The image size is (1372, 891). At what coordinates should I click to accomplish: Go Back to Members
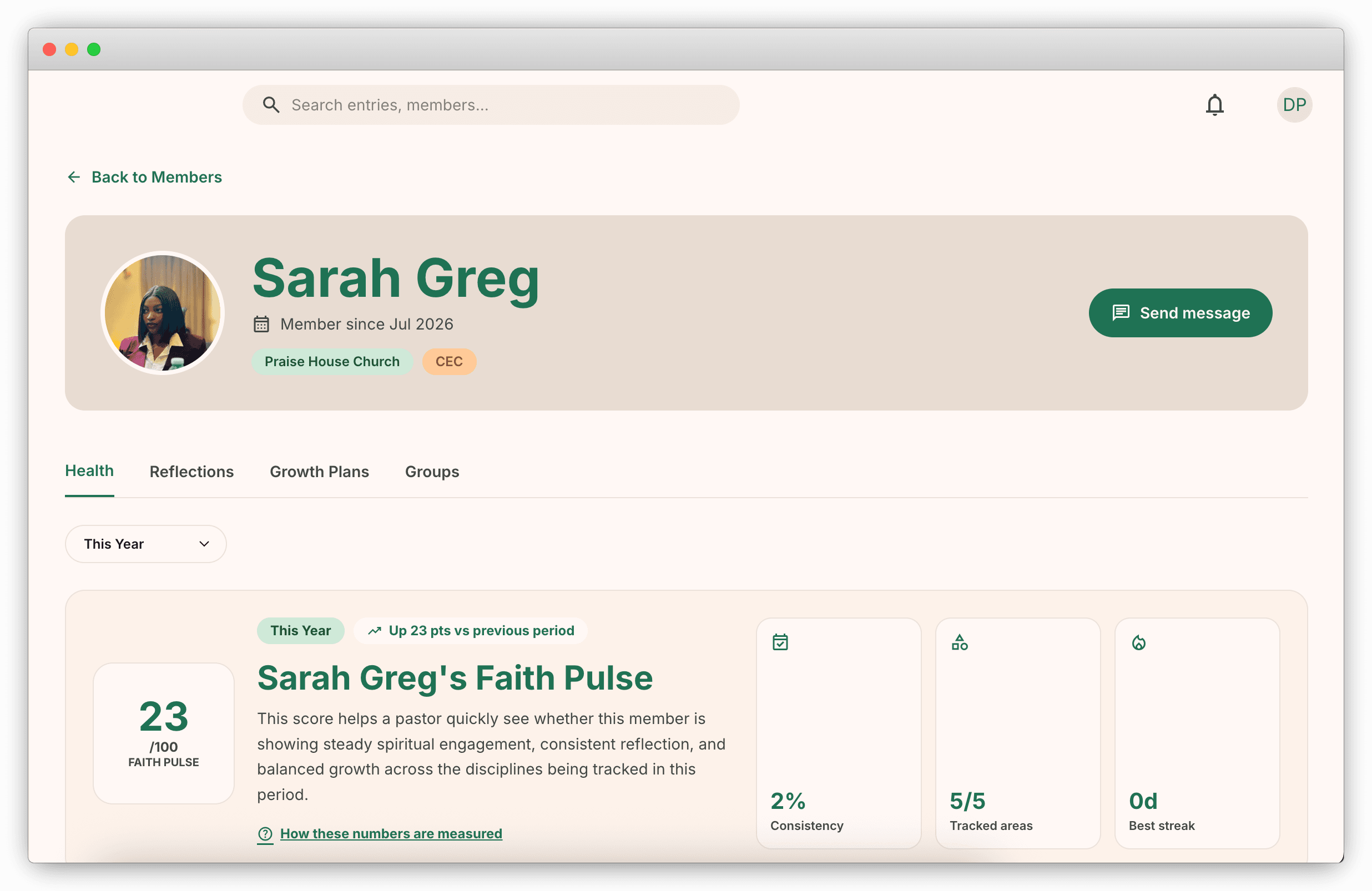pyautogui.click(x=144, y=177)
